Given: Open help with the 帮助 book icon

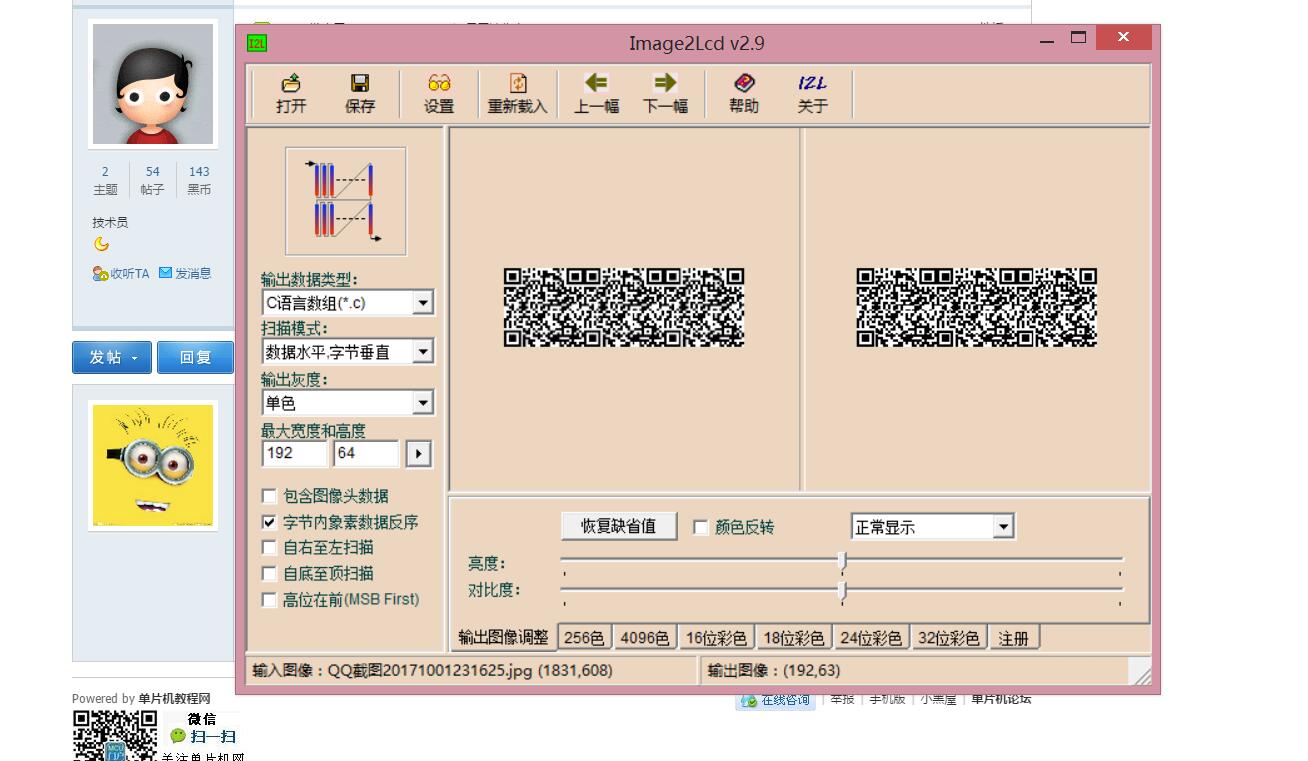Looking at the screenshot, I should coord(744,93).
